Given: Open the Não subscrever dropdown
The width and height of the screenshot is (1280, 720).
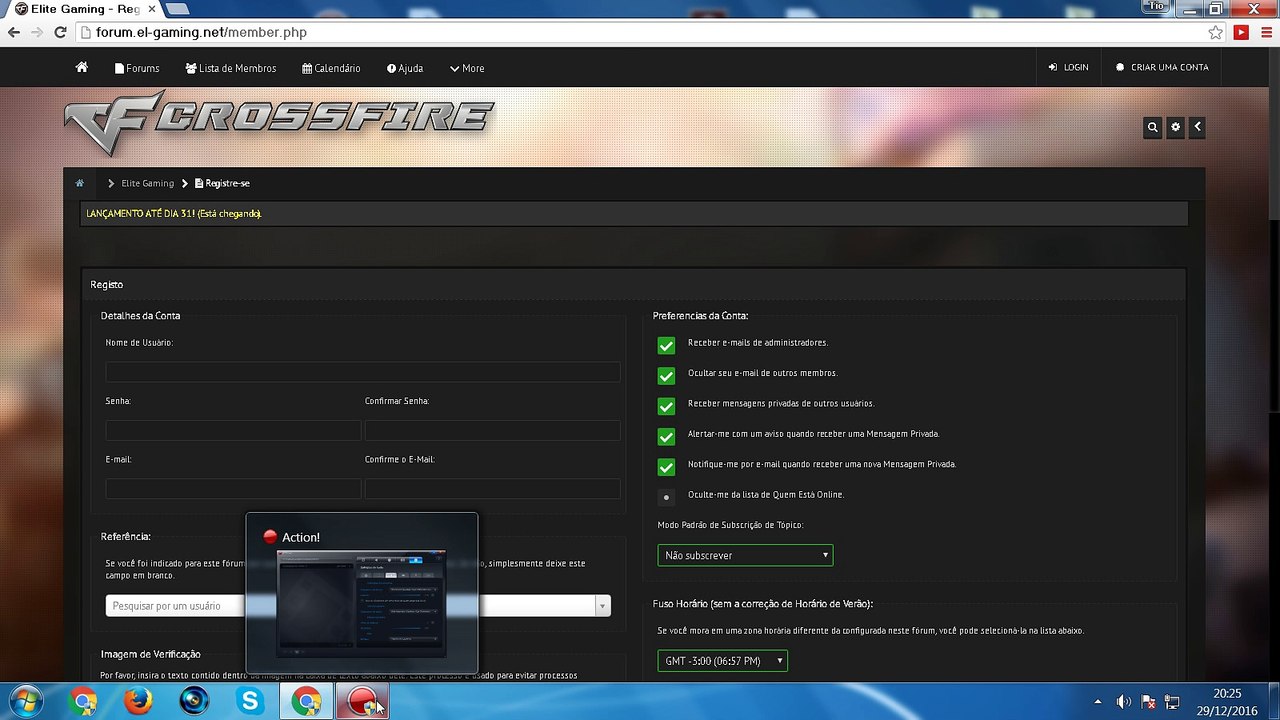Looking at the screenshot, I should coord(745,555).
